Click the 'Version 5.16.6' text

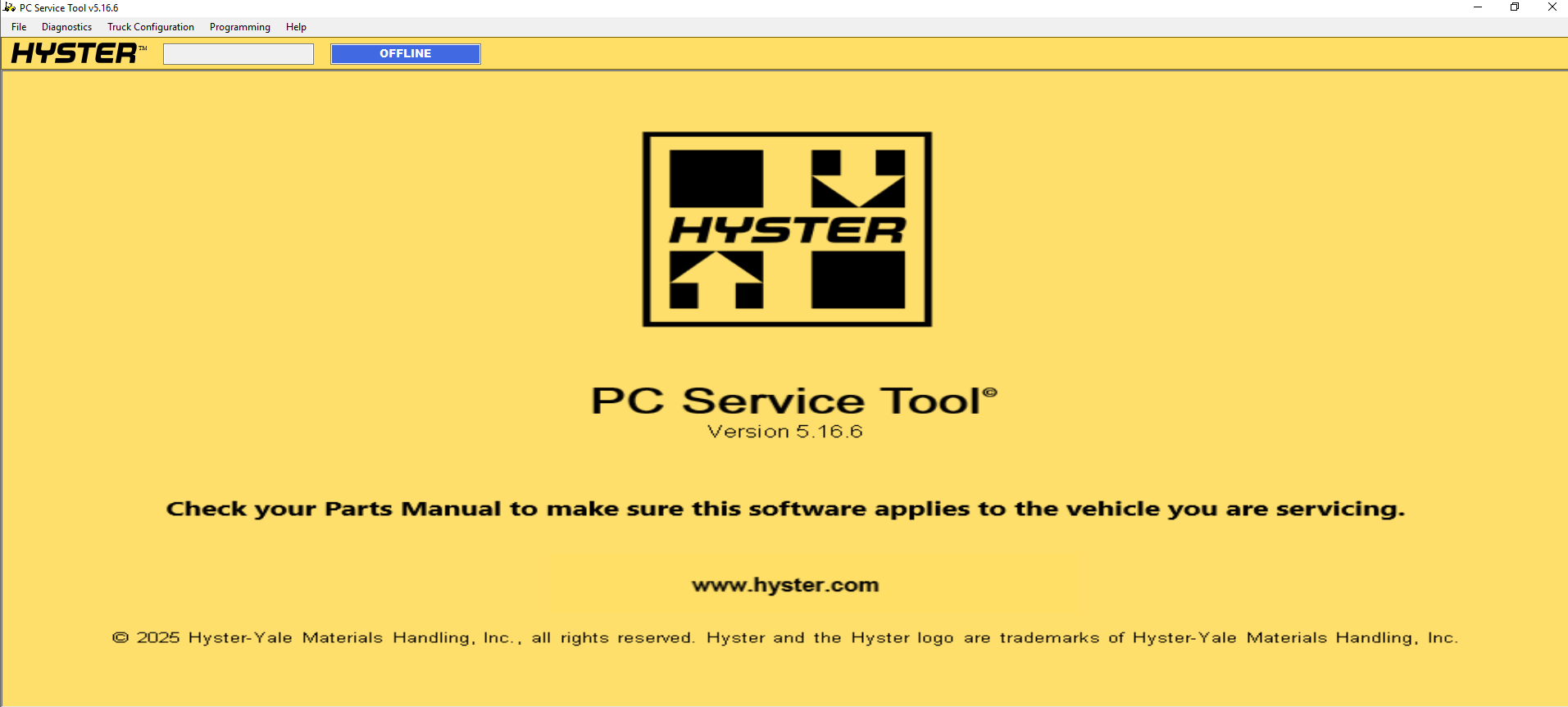tap(785, 432)
